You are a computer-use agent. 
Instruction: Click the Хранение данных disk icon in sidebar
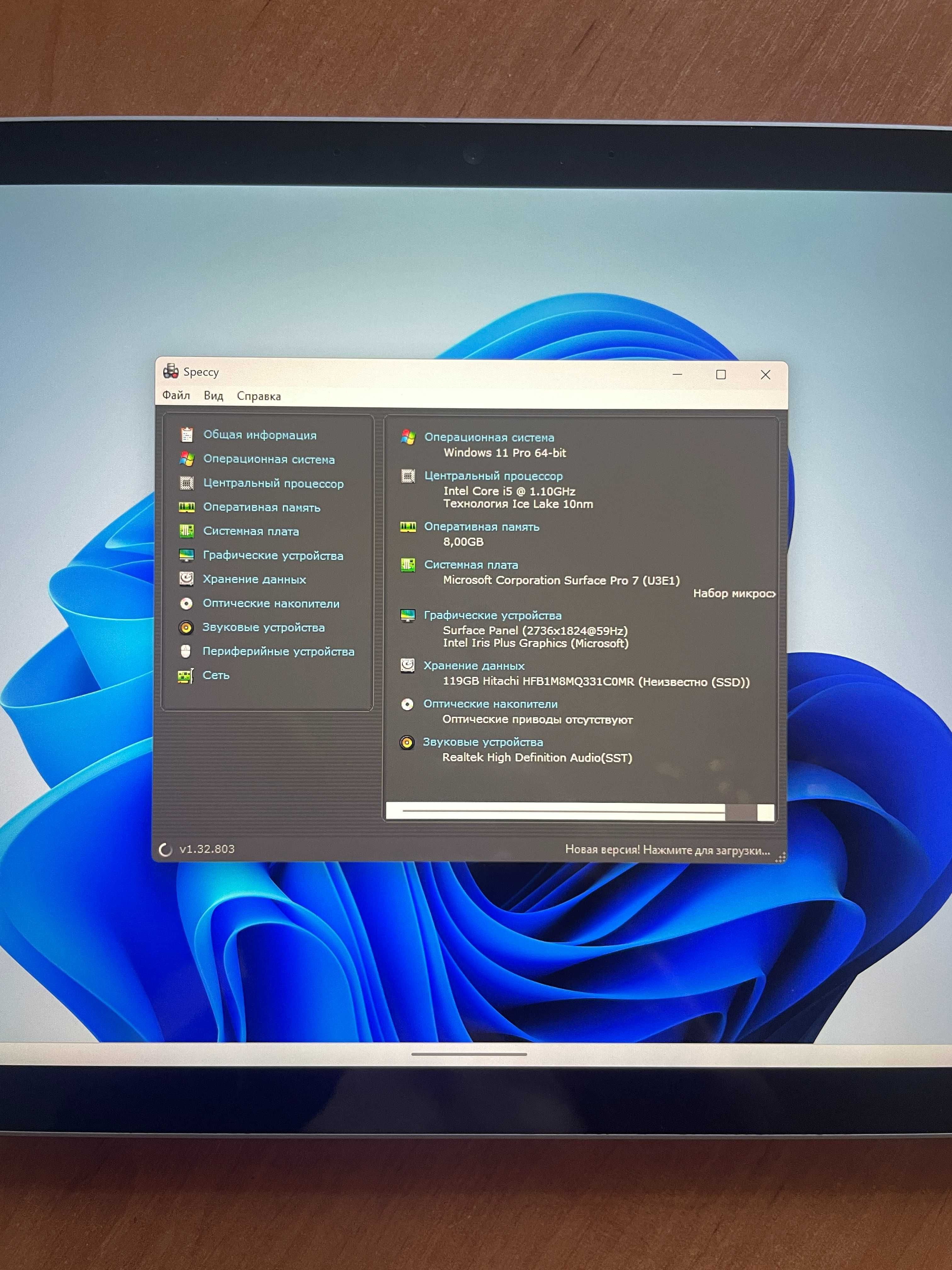click(186, 579)
